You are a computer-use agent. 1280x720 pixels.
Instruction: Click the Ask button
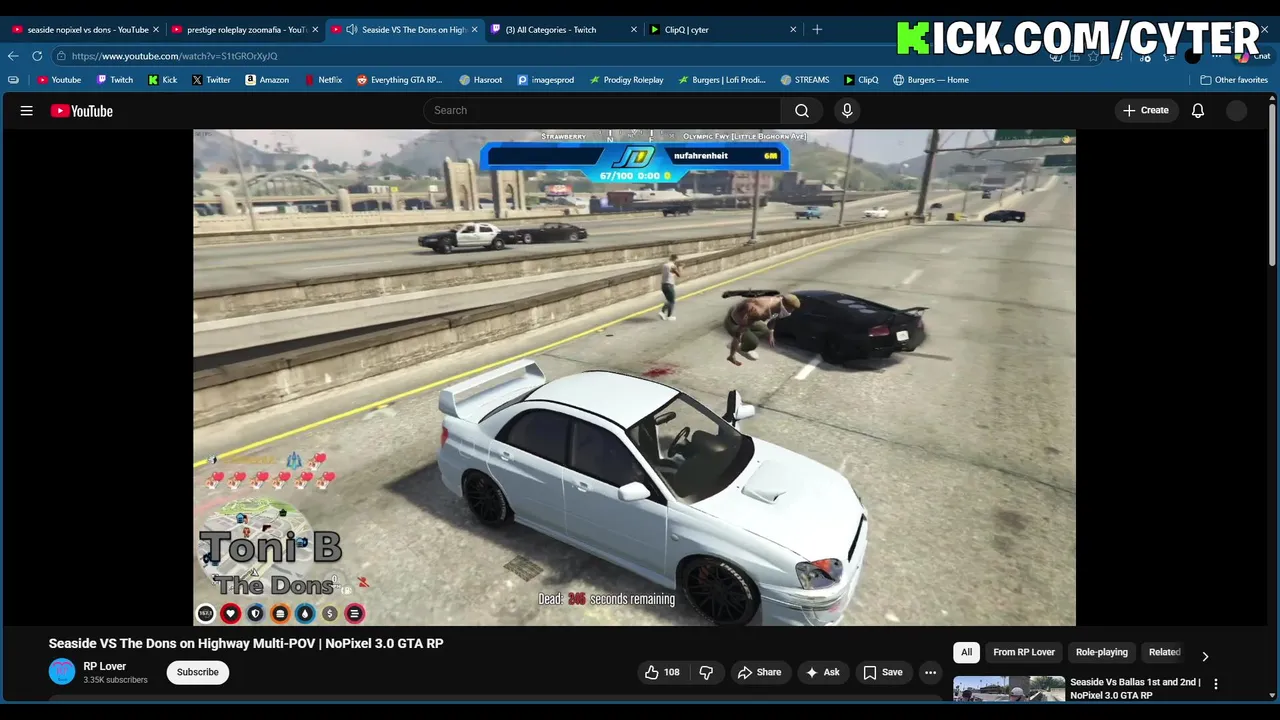[x=822, y=672]
